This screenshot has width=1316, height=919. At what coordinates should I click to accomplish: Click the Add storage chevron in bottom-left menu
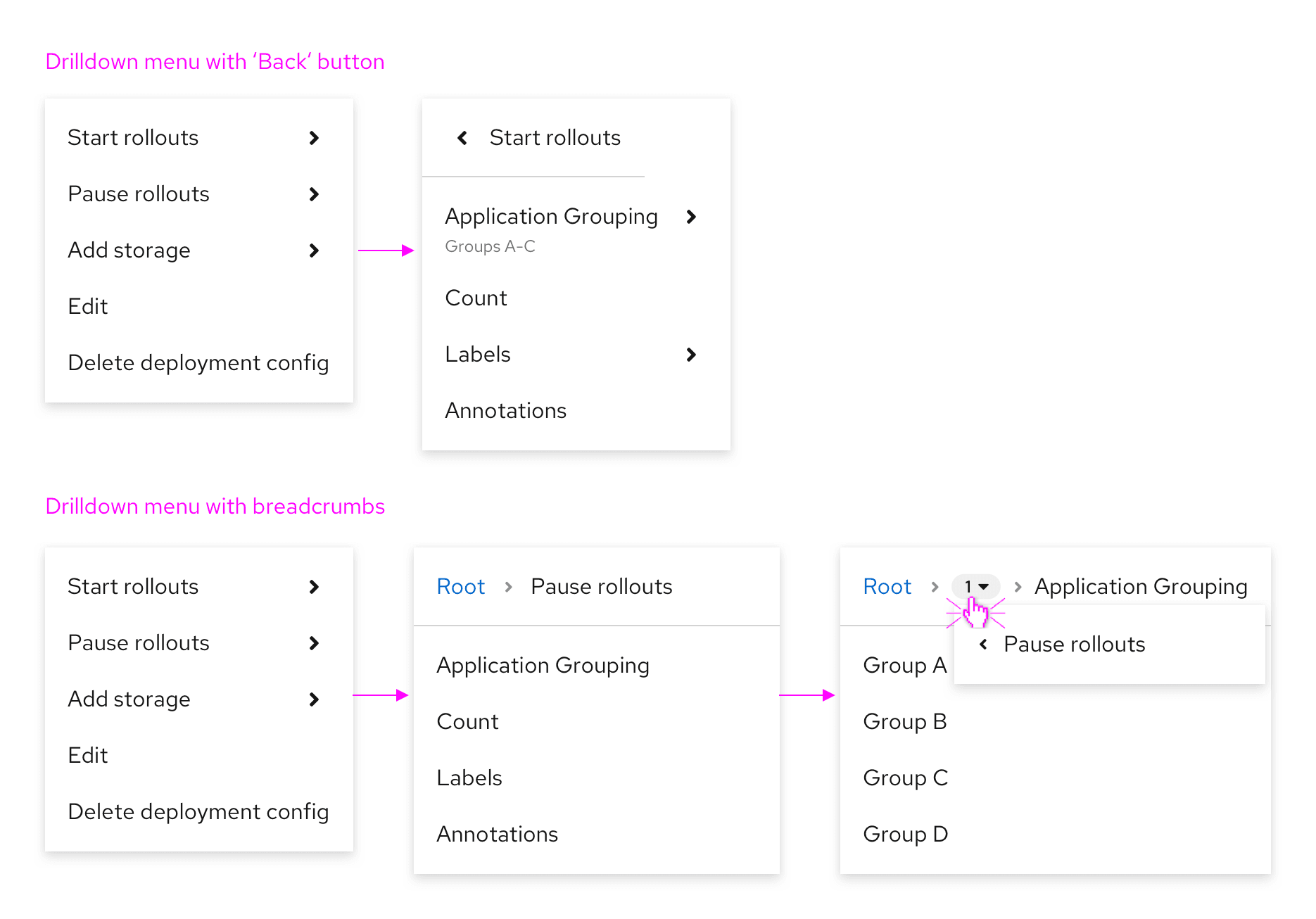314,699
